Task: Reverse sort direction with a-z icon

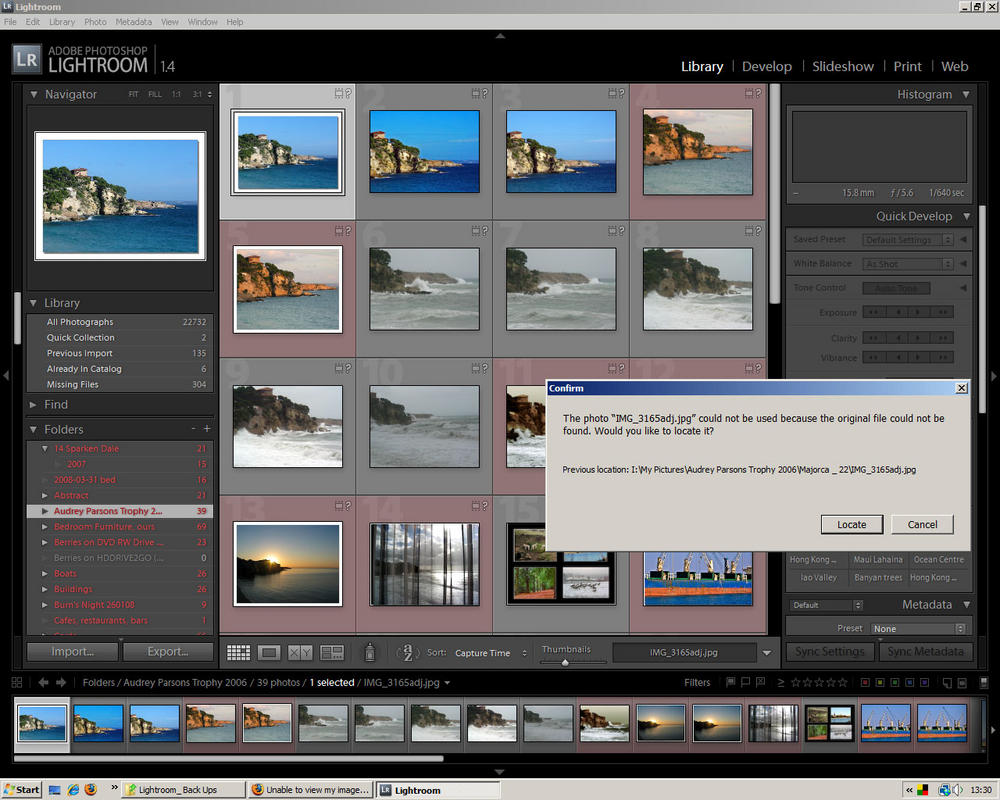Action: [x=406, y=653]
